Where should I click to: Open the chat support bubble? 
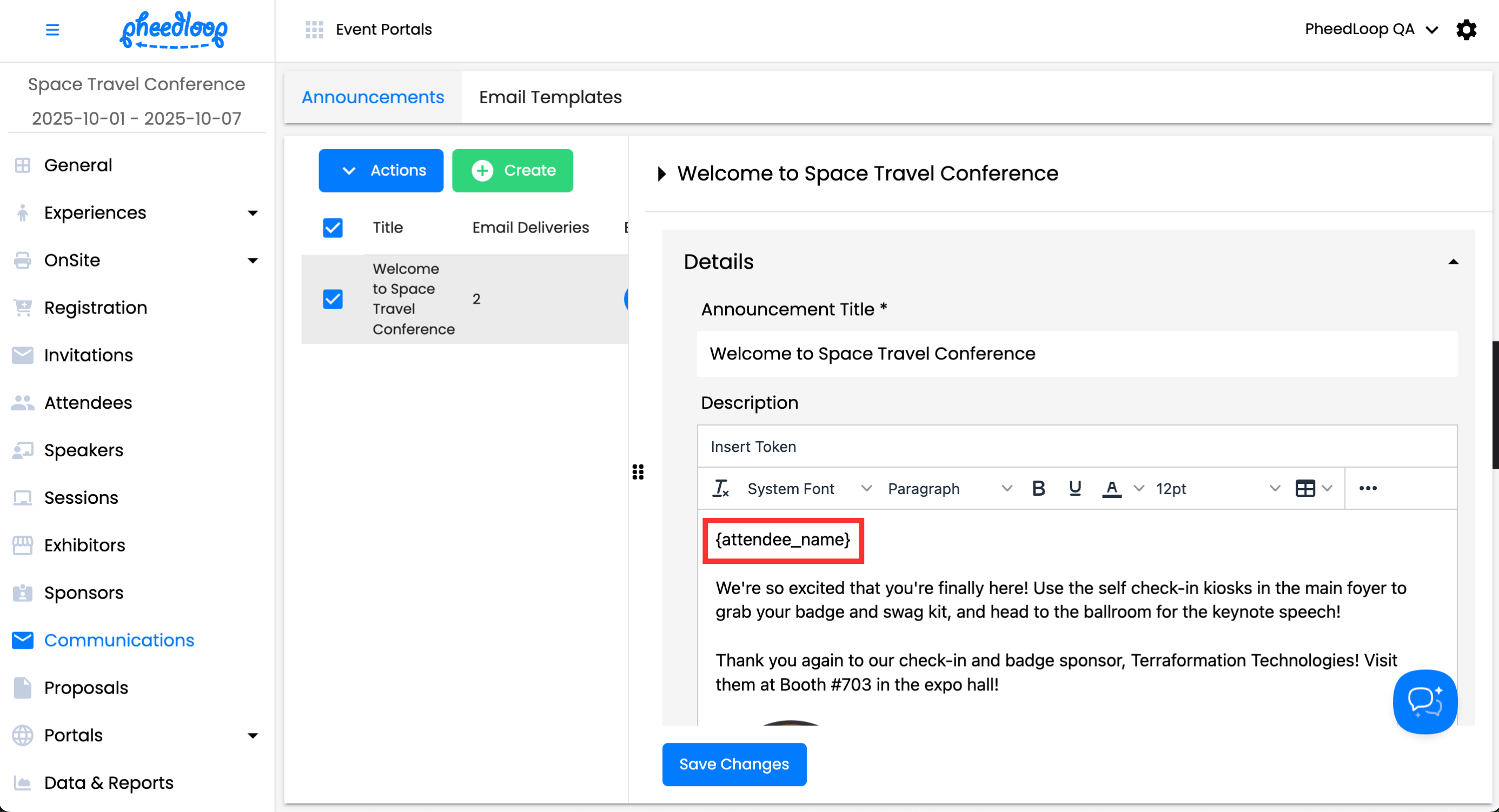[x=1424, y=702]
